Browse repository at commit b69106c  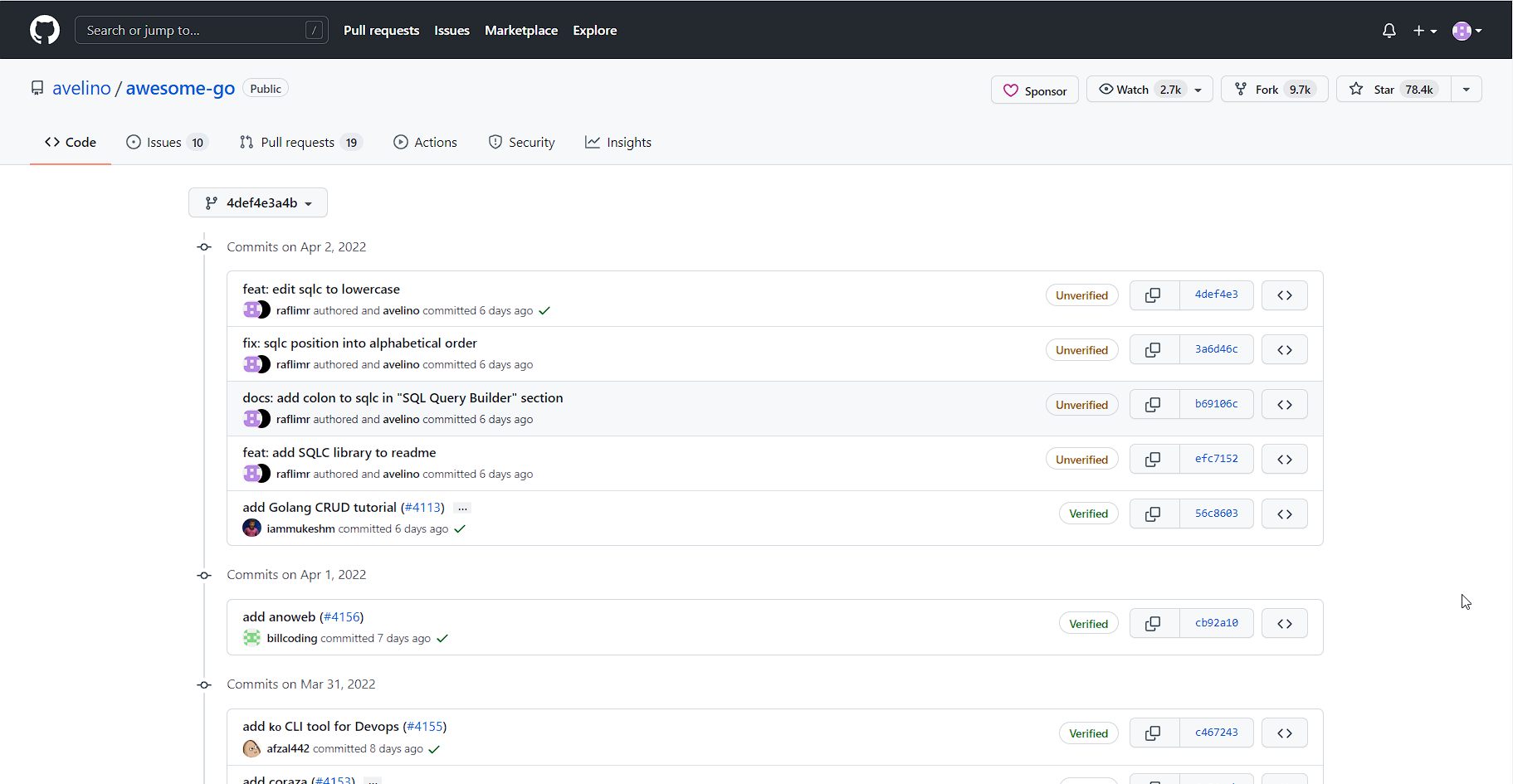1285,405
